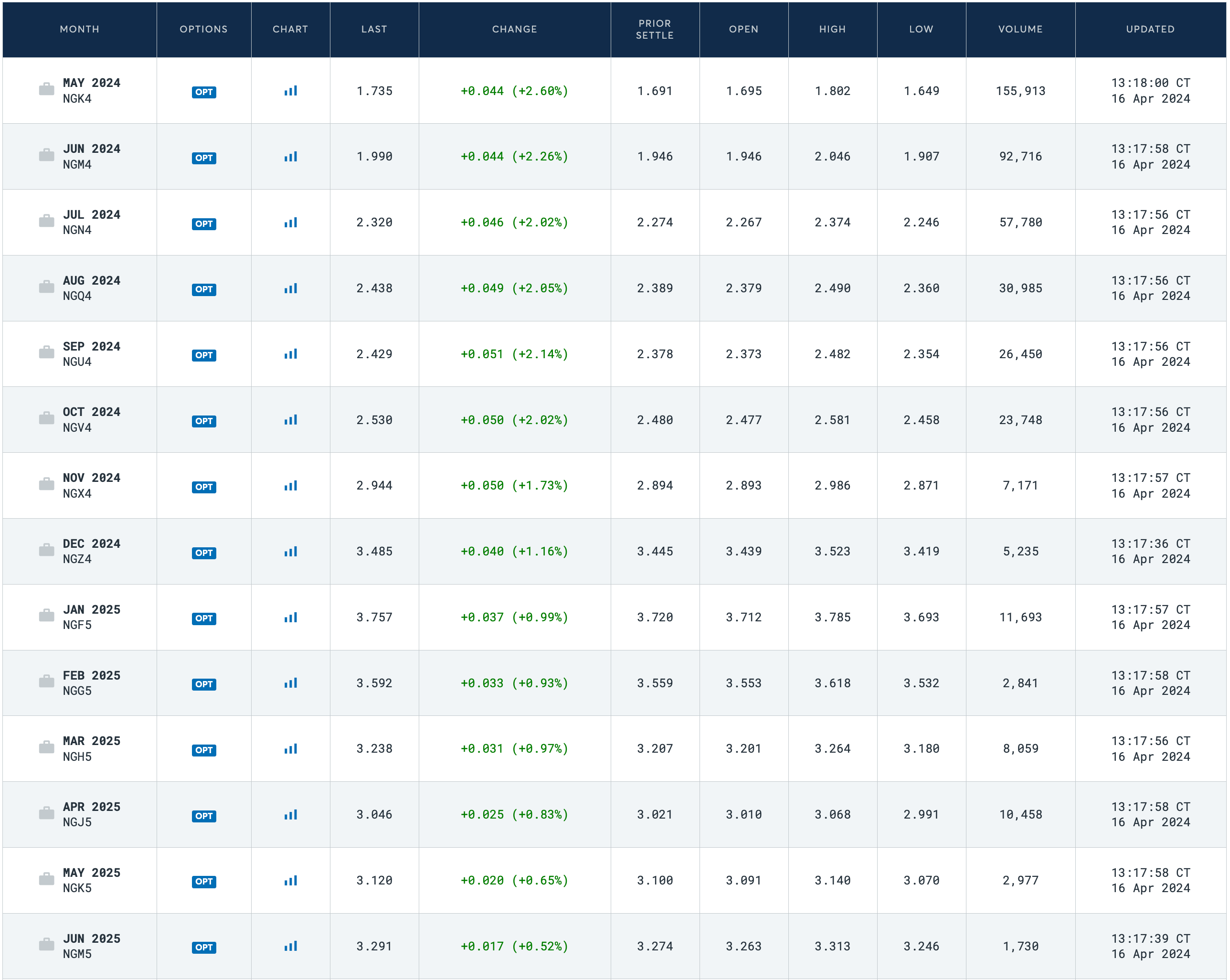Select the low value 2.991

[922, 814]
